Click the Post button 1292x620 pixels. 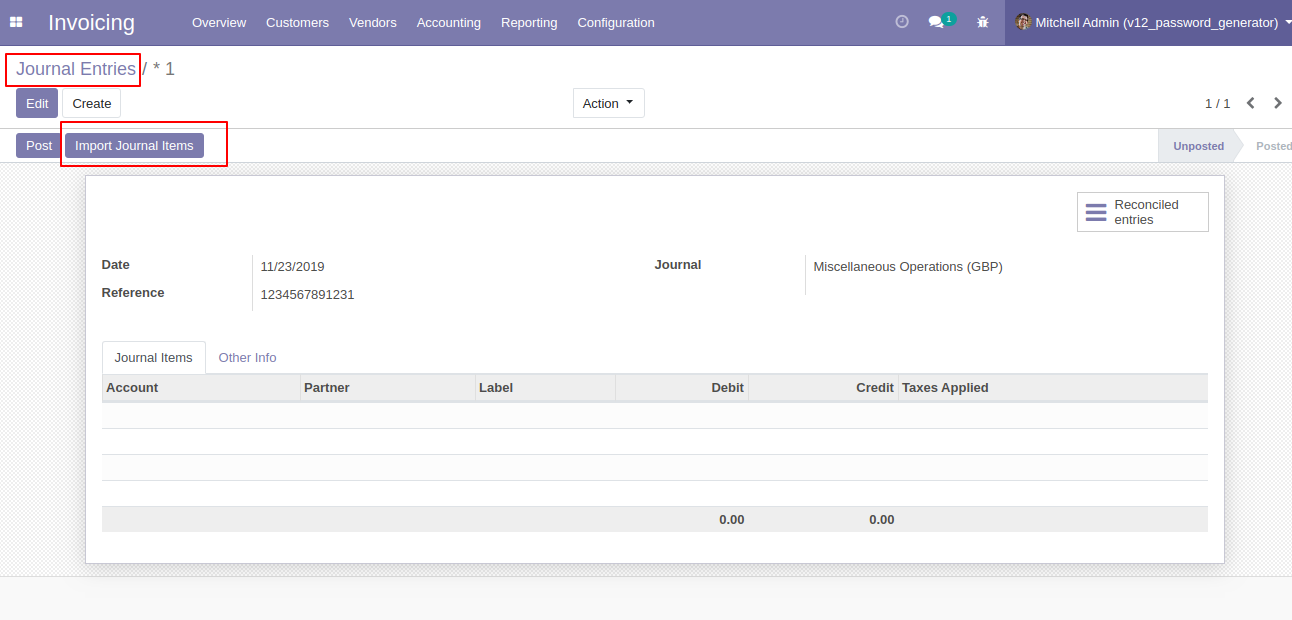point(39,145)
